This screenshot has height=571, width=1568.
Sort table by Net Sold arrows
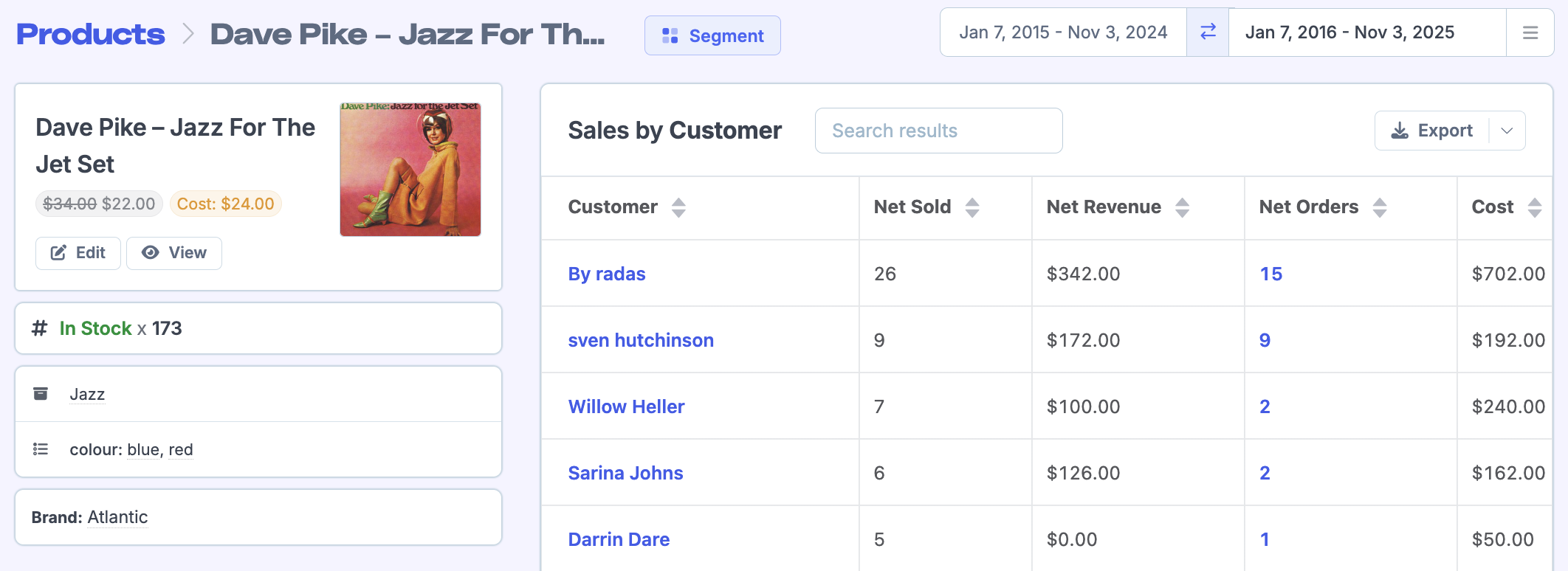tap(972, 207)
